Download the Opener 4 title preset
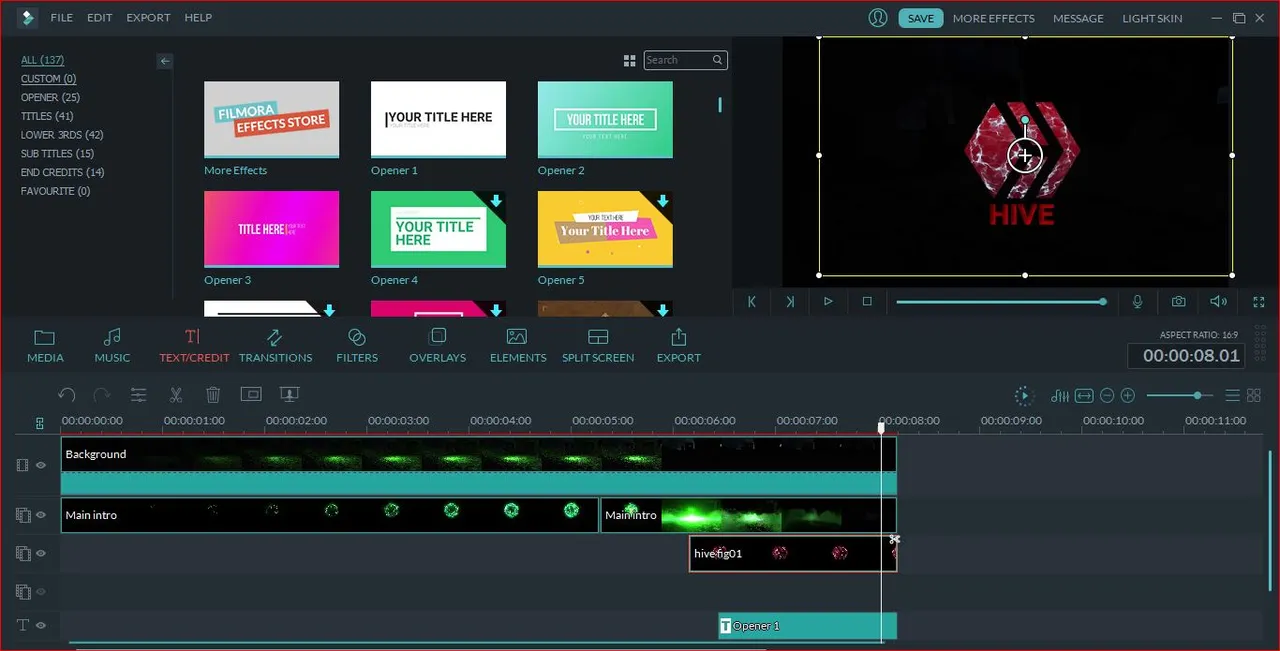The image size is (1280, 651). pos(495,201)
